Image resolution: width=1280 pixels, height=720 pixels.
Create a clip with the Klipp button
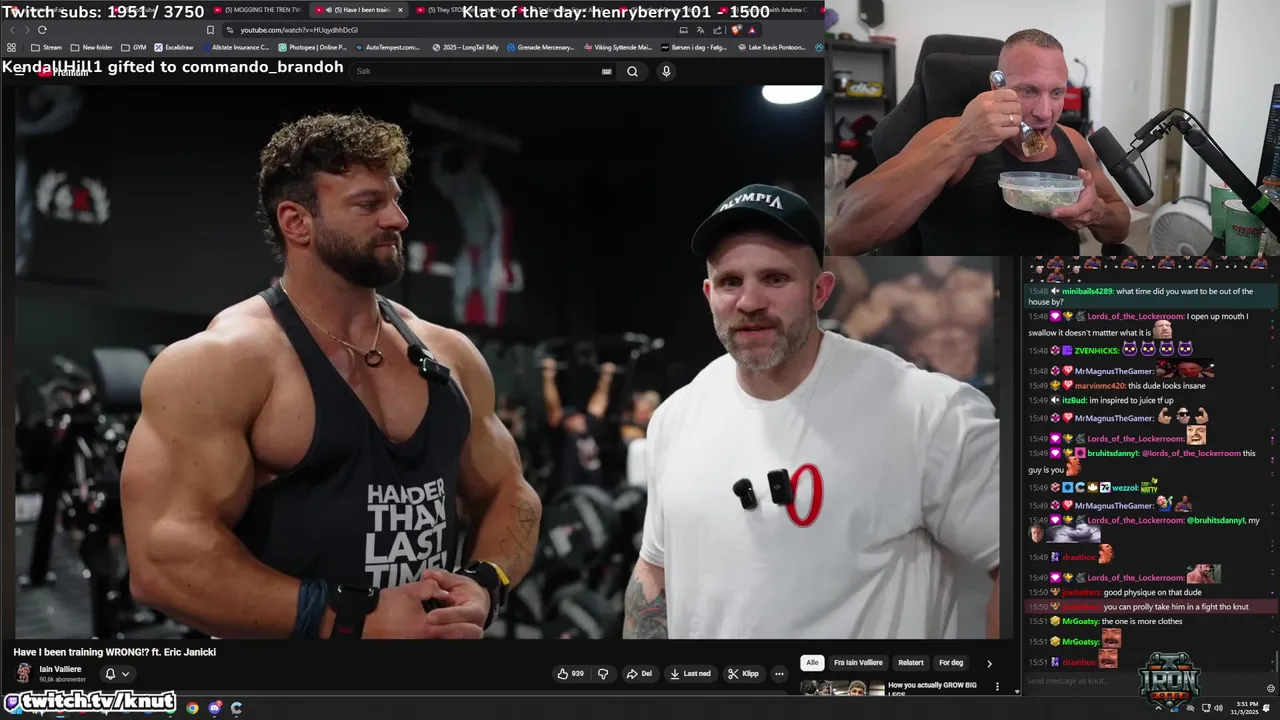click(745, 674)
